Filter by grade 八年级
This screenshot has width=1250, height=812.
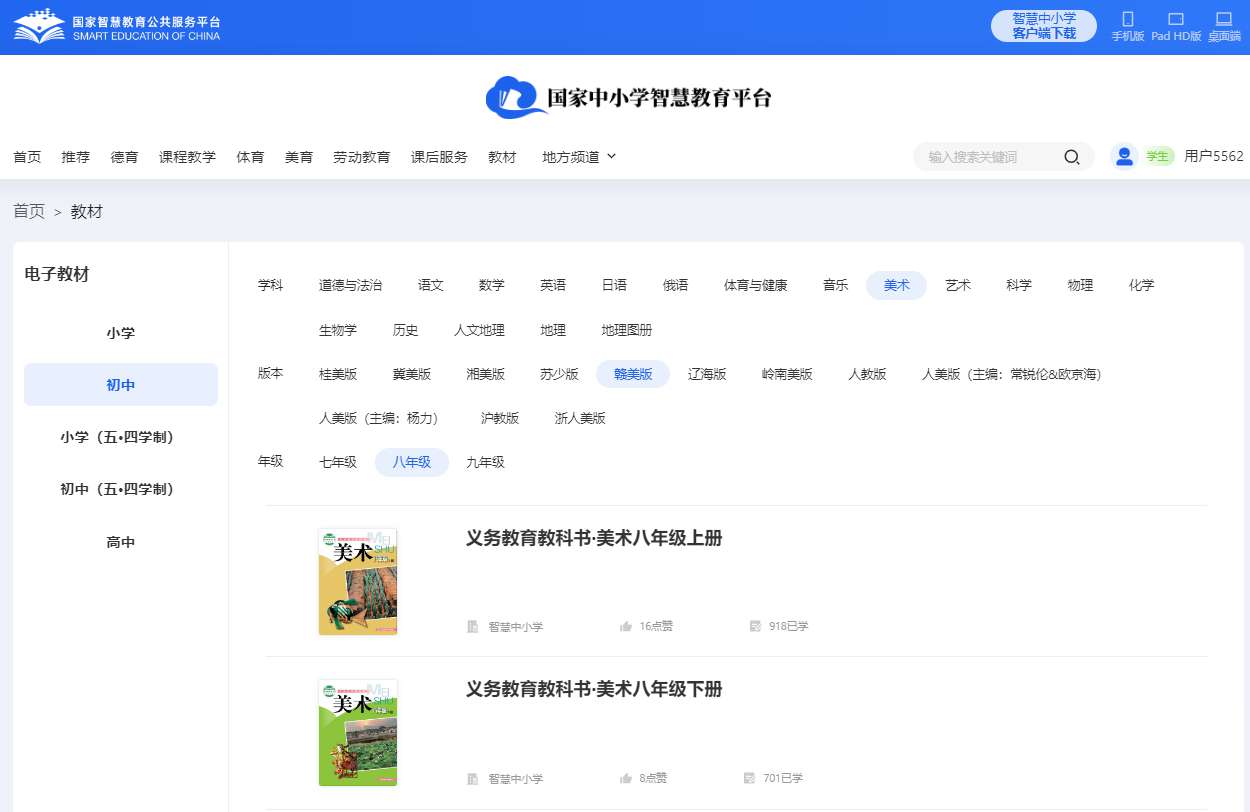(412, 462)
